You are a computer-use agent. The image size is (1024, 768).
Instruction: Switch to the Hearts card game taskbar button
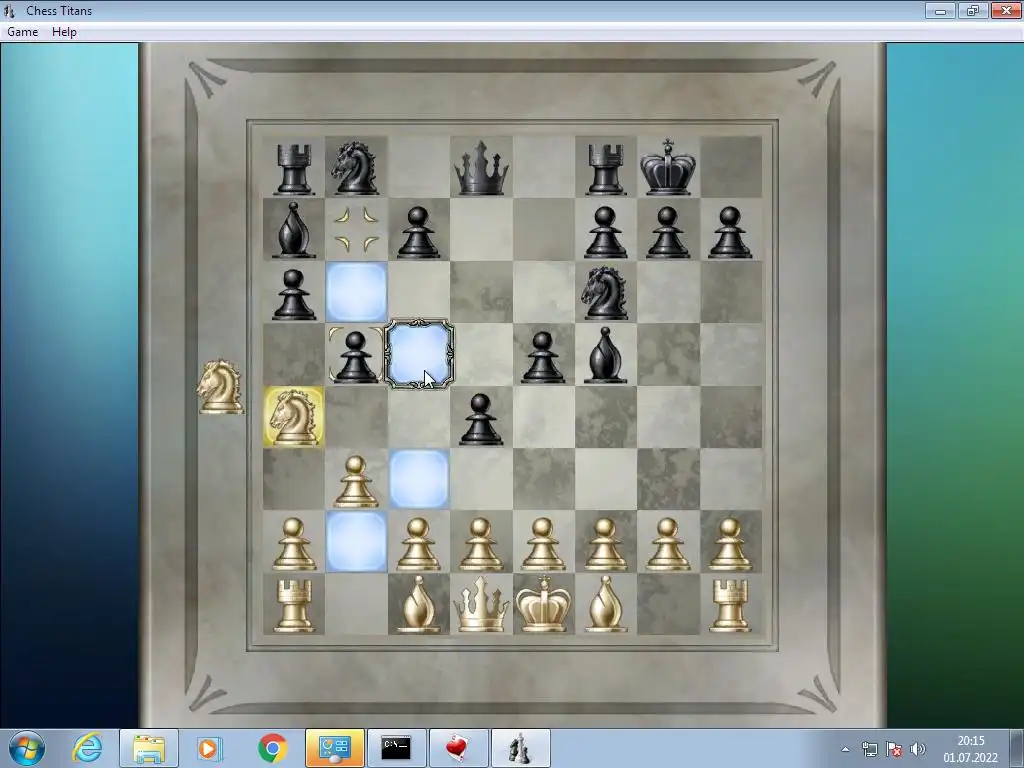pyautogui.click(x=458, y=748)
